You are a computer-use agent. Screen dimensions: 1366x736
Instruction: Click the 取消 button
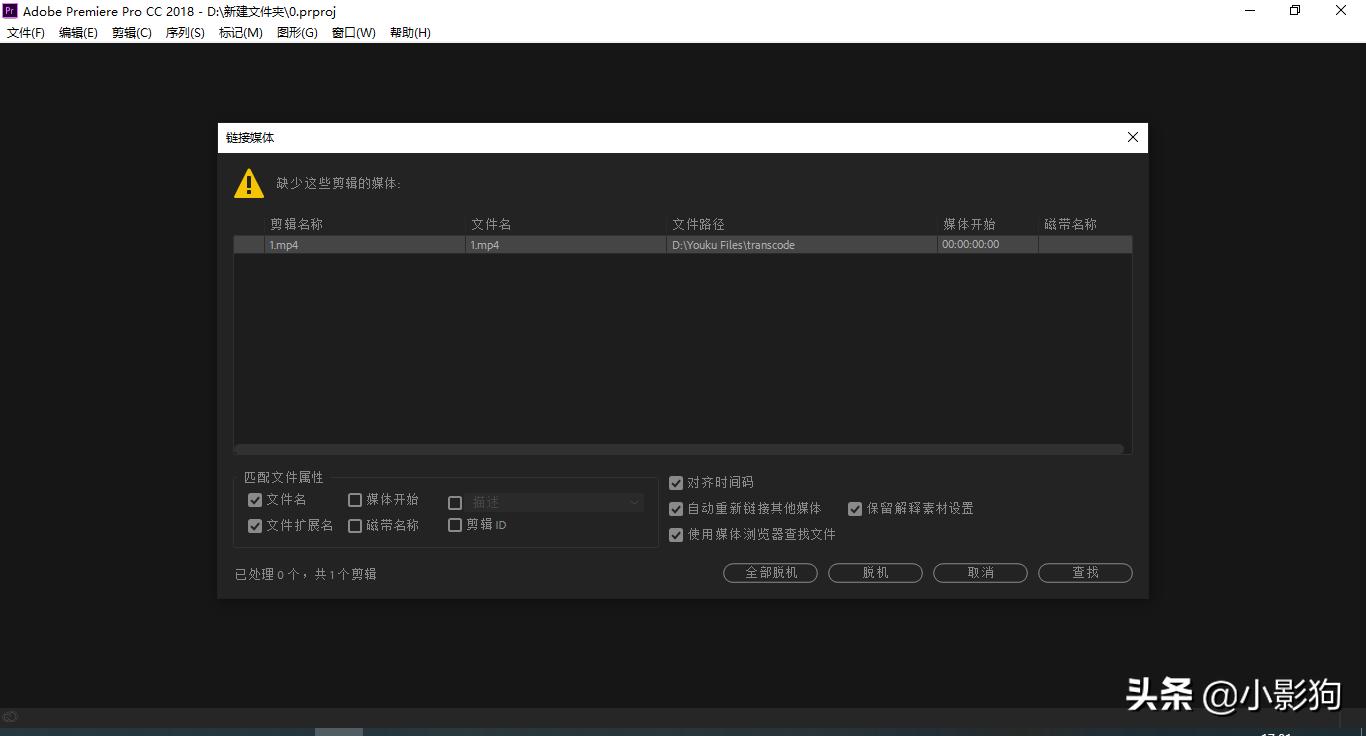[980, 573]
